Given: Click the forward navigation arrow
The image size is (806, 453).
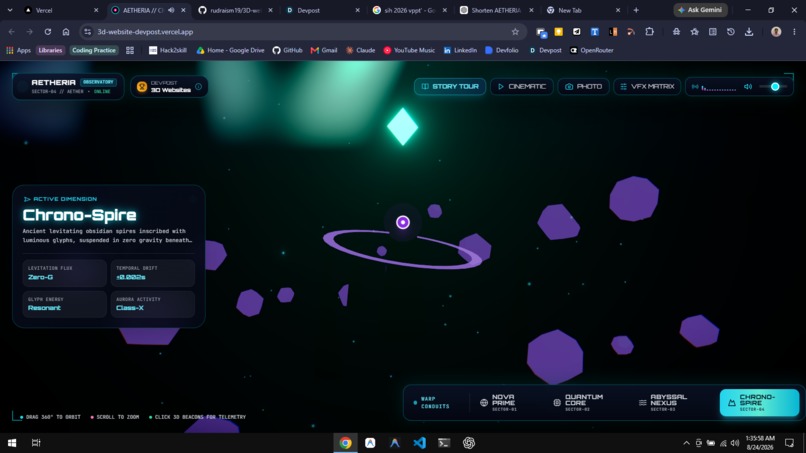Looking at the screenshot, I should click(x=30, y=32).
